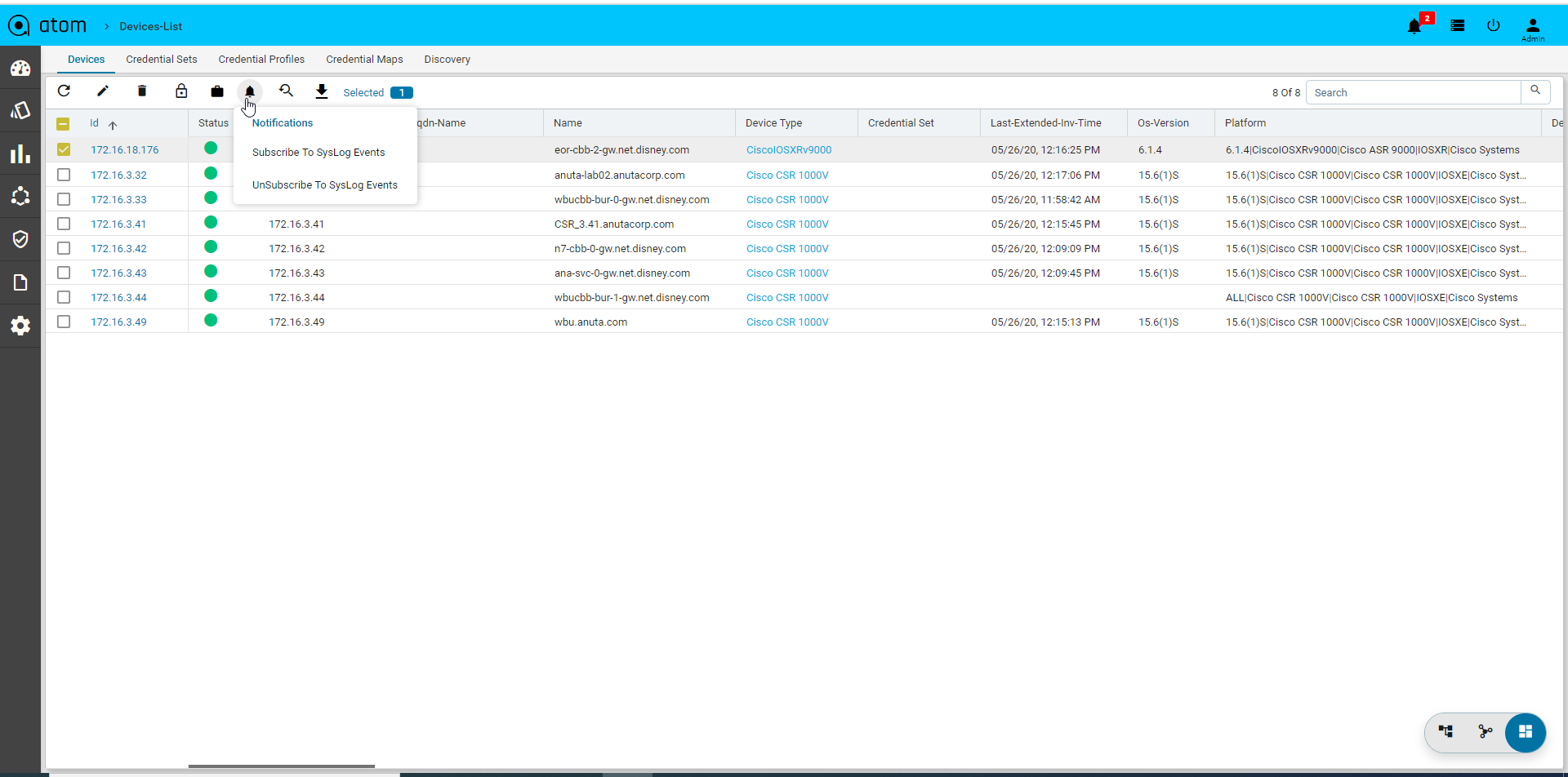1568x777 pixels.
Task: Sort by the Credential Set column header
Action: pyautogui.click(x=901, y=123)
